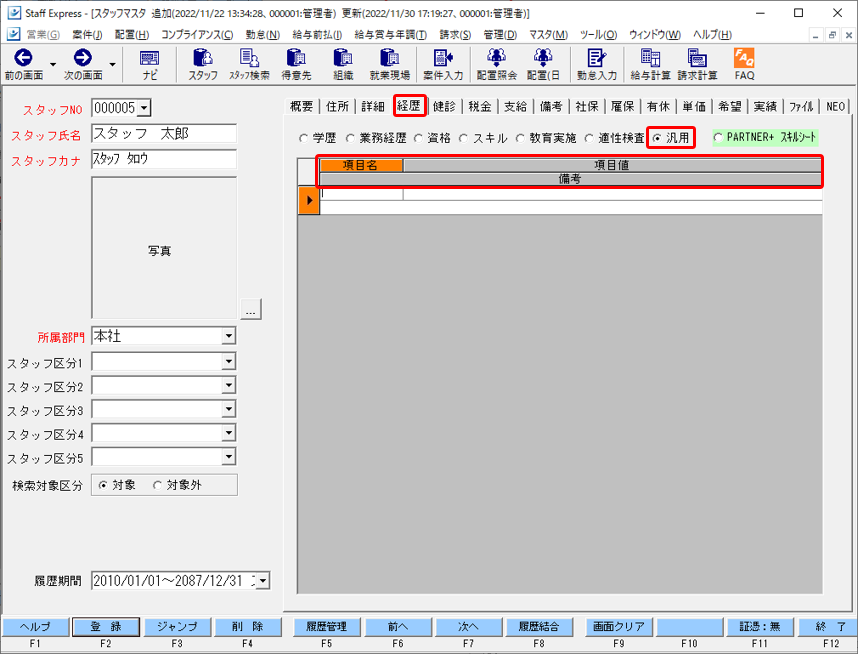Select the 学歴 radio button
The height and width of the screenshot is (654, 858).
point(303,138)
